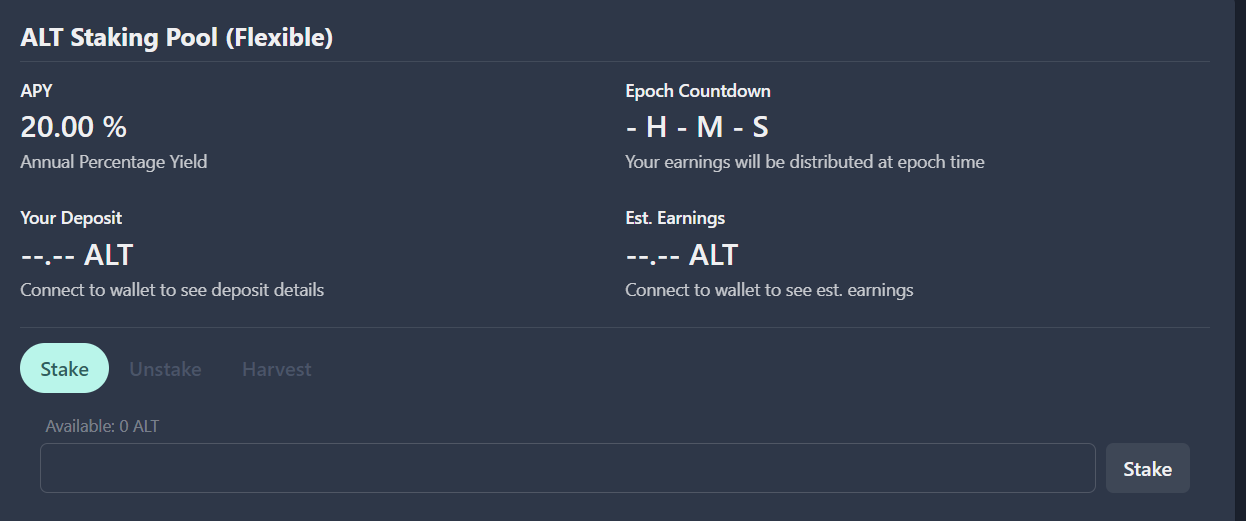Select the 20.00 % APY value

(74, 127)
